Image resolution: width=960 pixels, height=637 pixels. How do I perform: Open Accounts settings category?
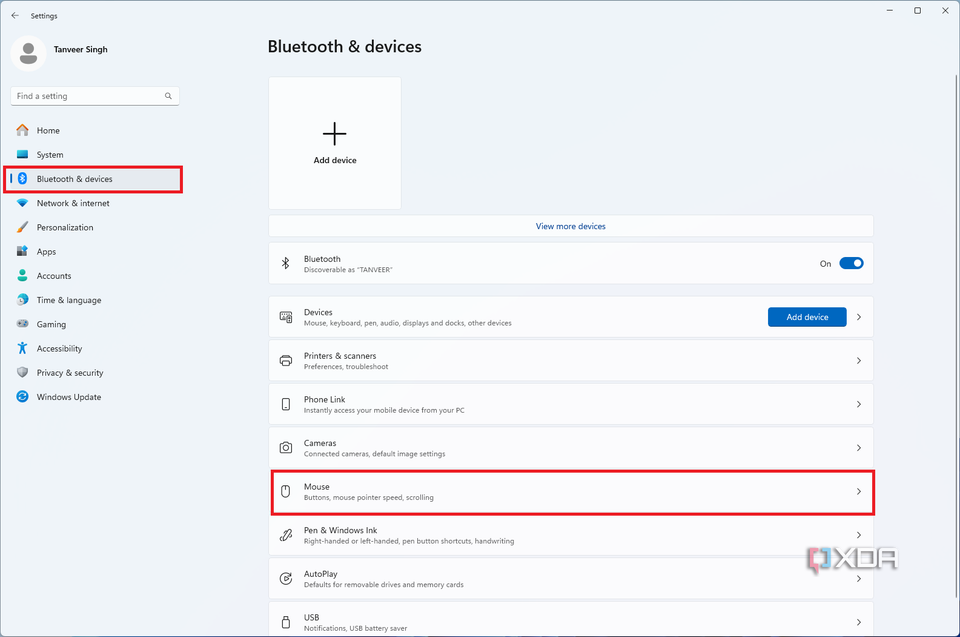pos(93,276)
